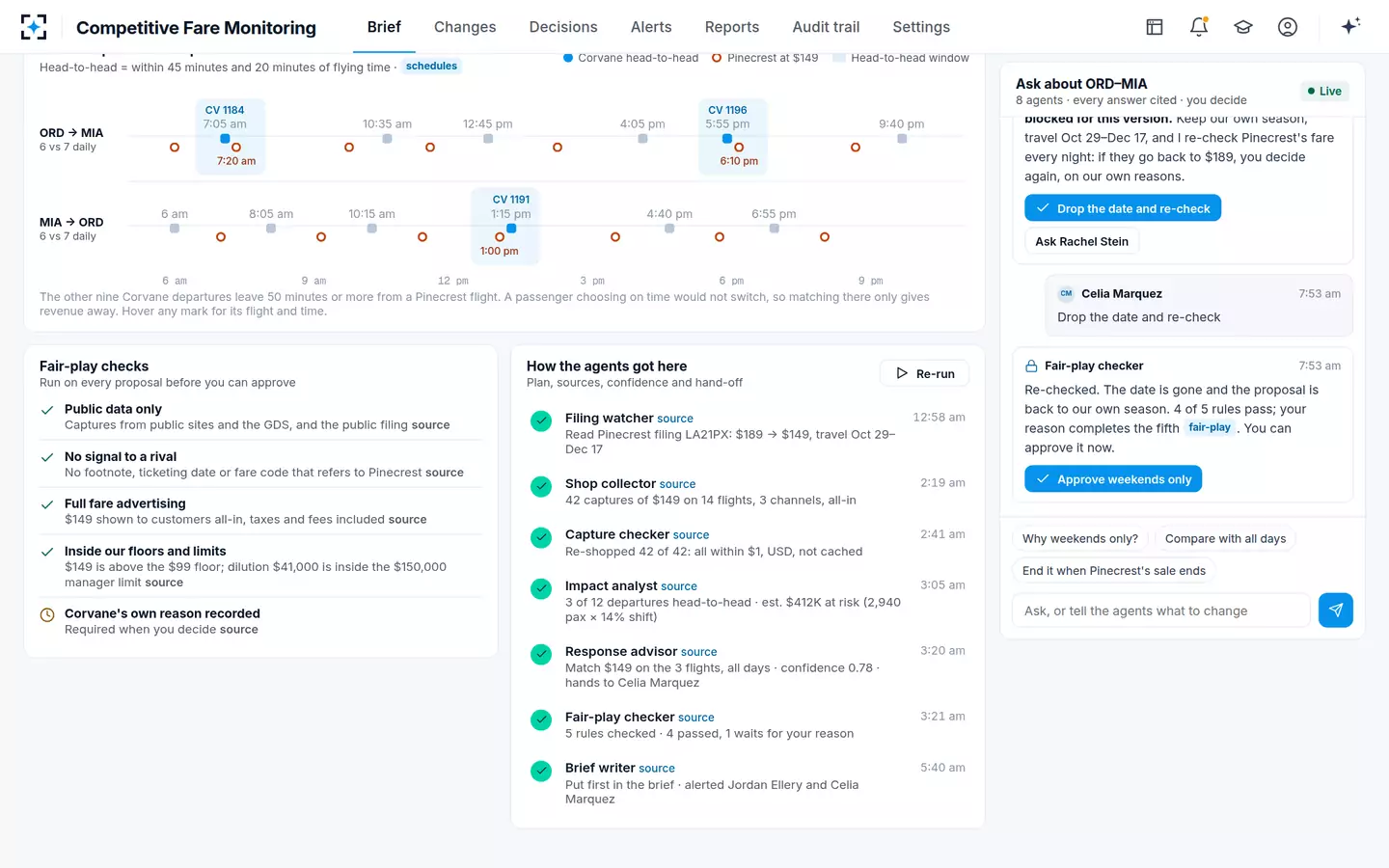Click the Fair-play checker green check icon in agent list
This screenshot has height=868, width=1389.
[x=541, y=719]
